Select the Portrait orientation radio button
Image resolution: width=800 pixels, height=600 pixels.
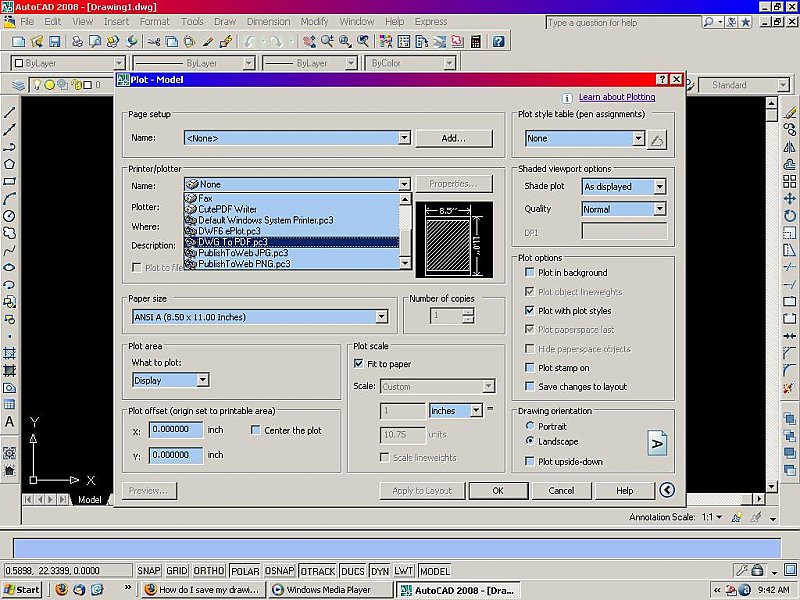click(x=530, y=426)
